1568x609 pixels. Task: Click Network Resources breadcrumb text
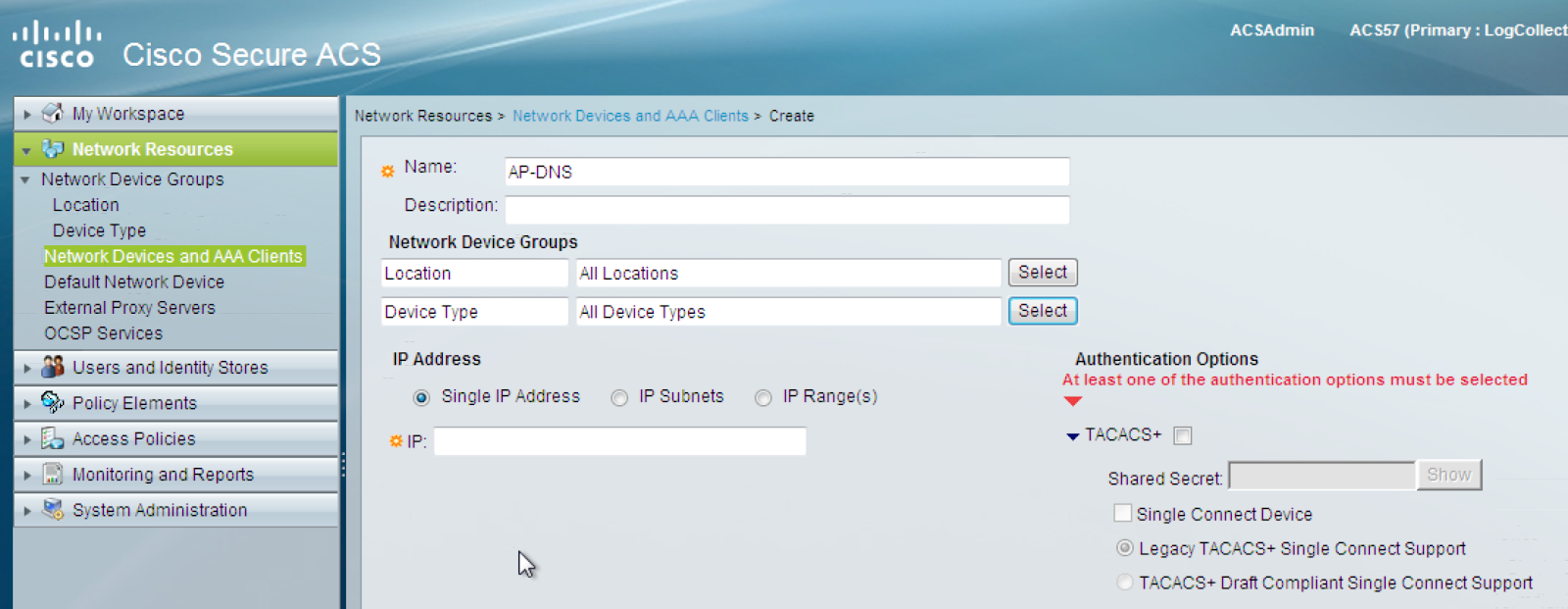[x=423, y=116]
